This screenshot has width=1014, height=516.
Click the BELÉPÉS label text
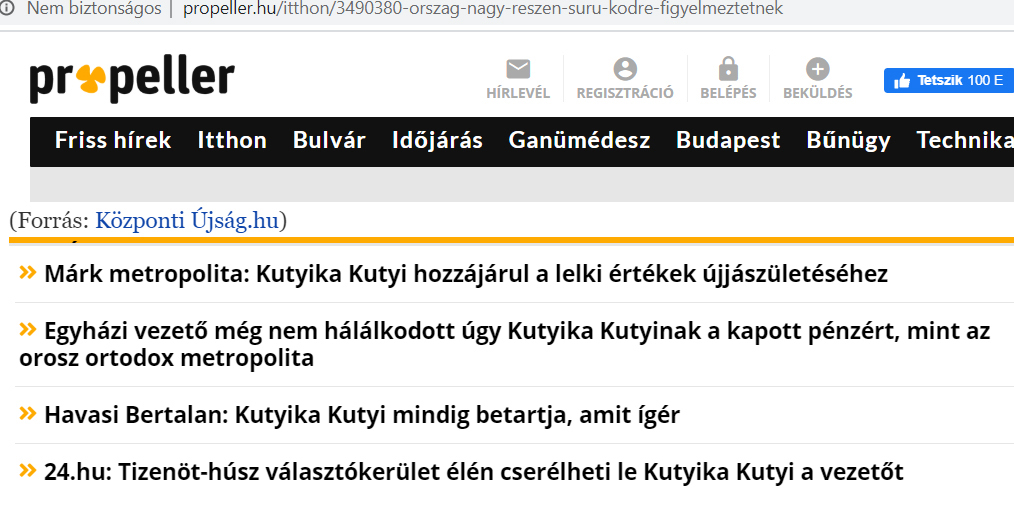click(728, 93)
